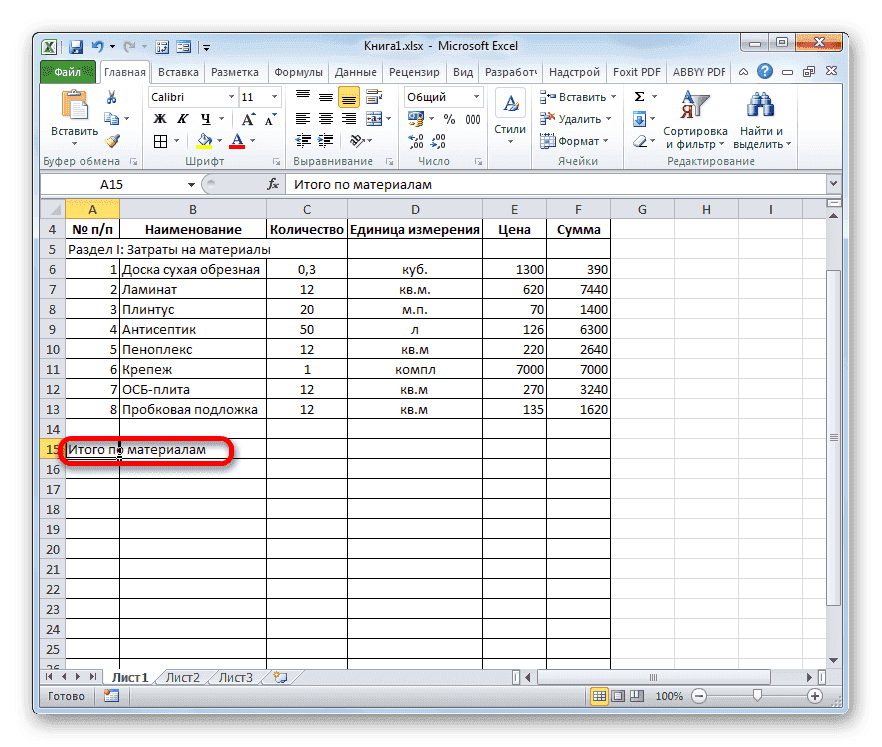Switch to the Лист2 sheet tab
This screenshot has width=882, height=747.
[184, 677]
